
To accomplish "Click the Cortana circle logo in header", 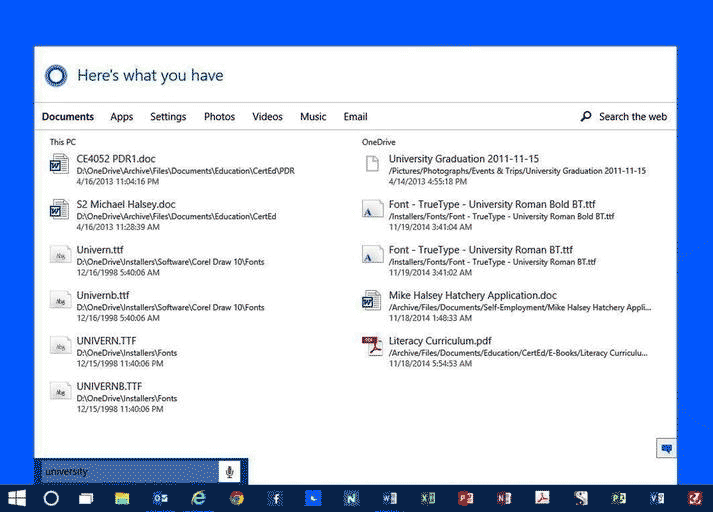I will pos(56,76).
